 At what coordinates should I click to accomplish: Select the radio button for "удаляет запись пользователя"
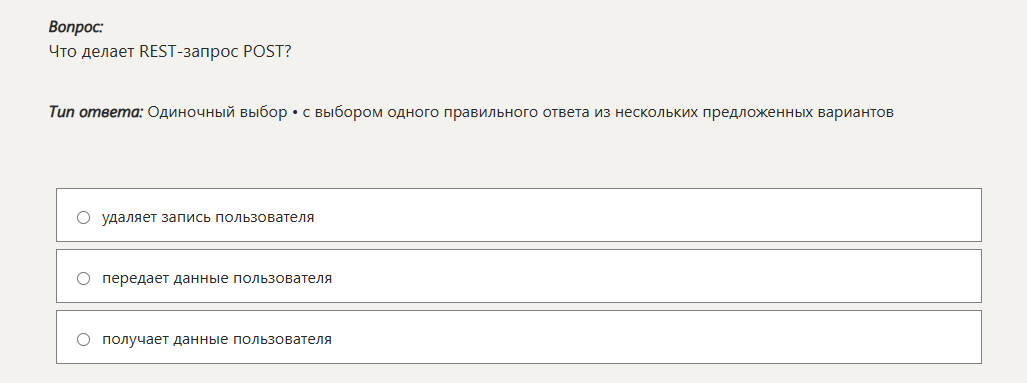[x=83, y=217]
